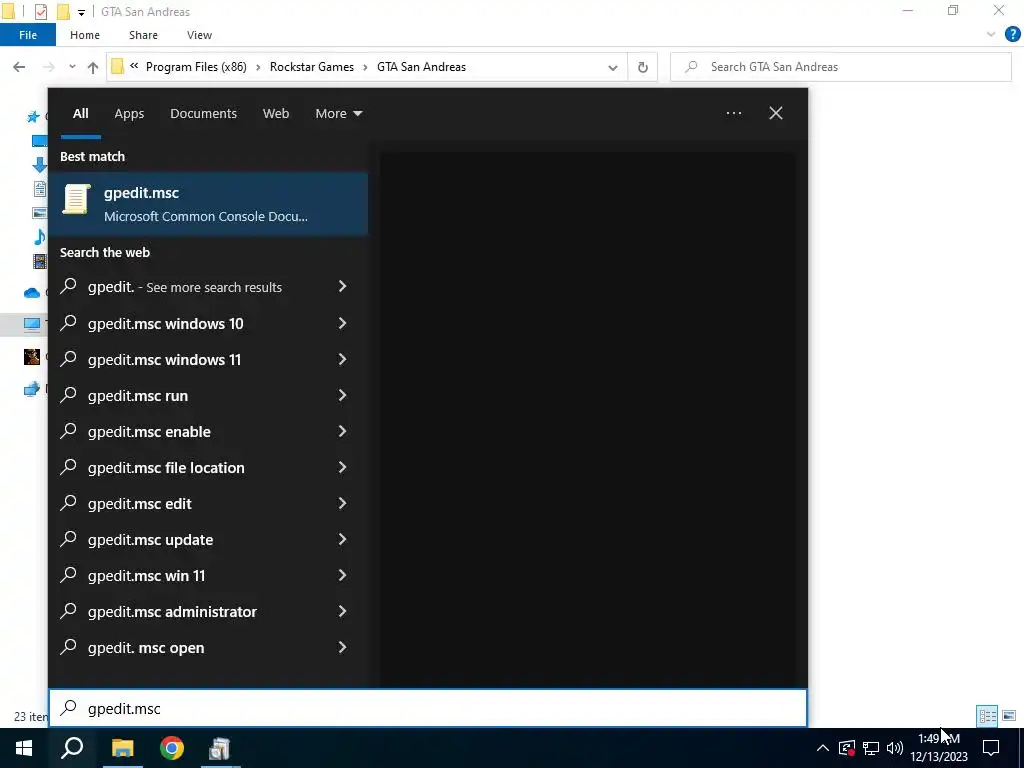The width and height of the screenshot is (1024, 768).
Task: Expand arrow for 'gpedit.msc enable'
Action: coord(342,431)
